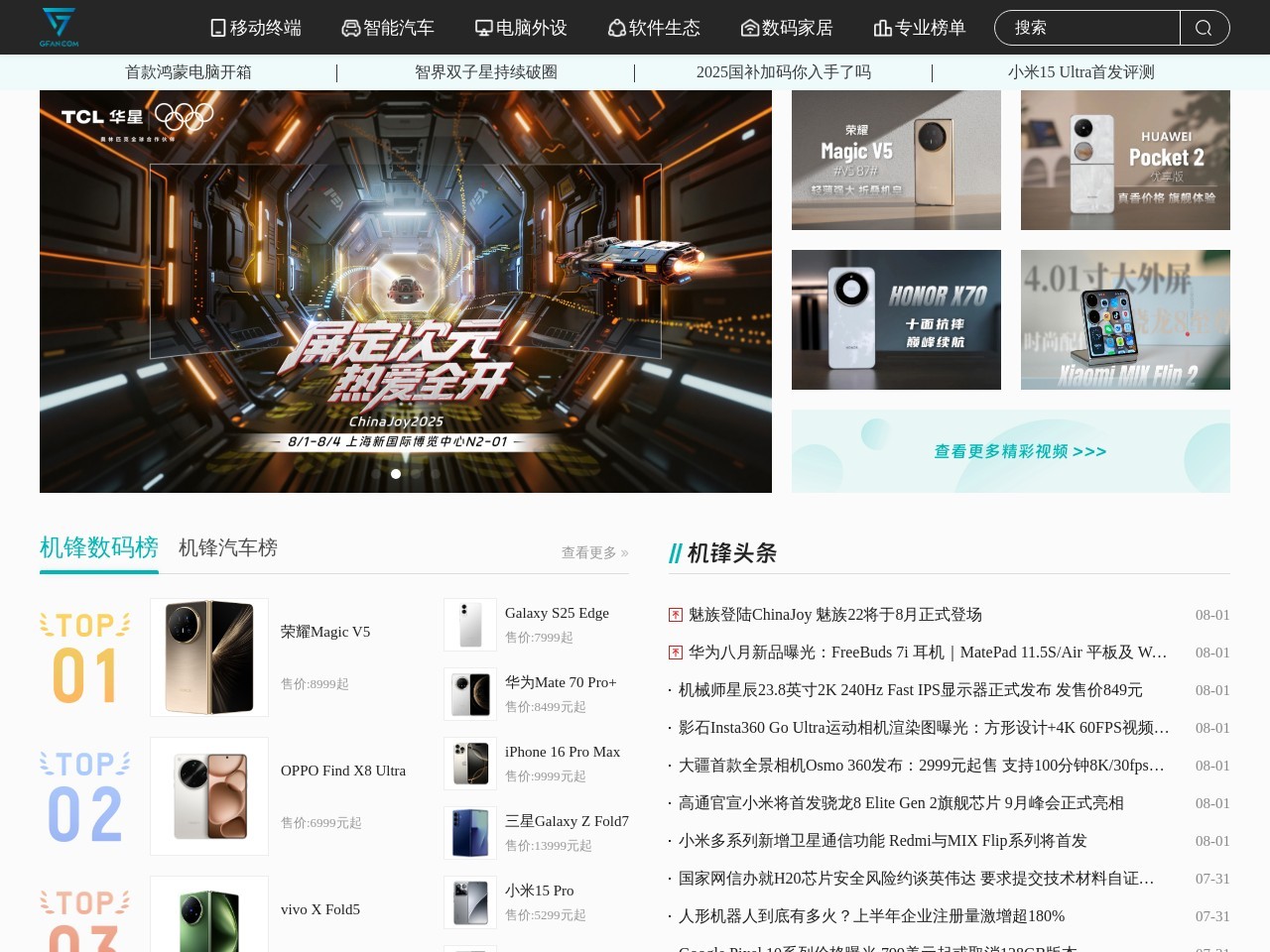
Task: Open the 首款鸿蒙电脑开箱 link
Action: click(189, 72)
